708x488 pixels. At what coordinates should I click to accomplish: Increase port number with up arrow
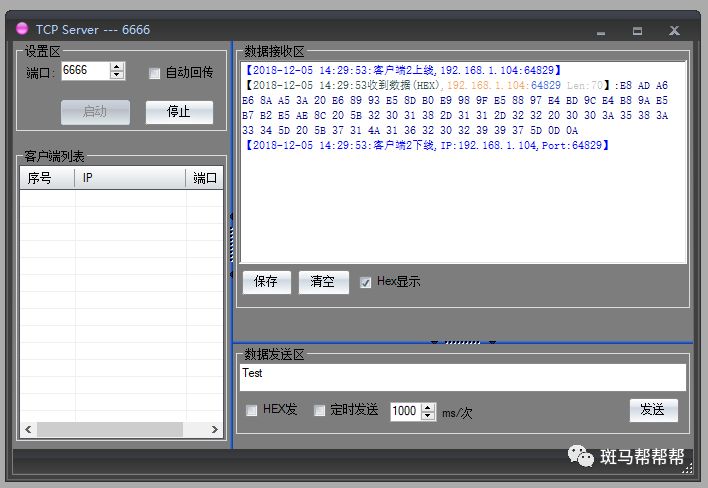117,66
